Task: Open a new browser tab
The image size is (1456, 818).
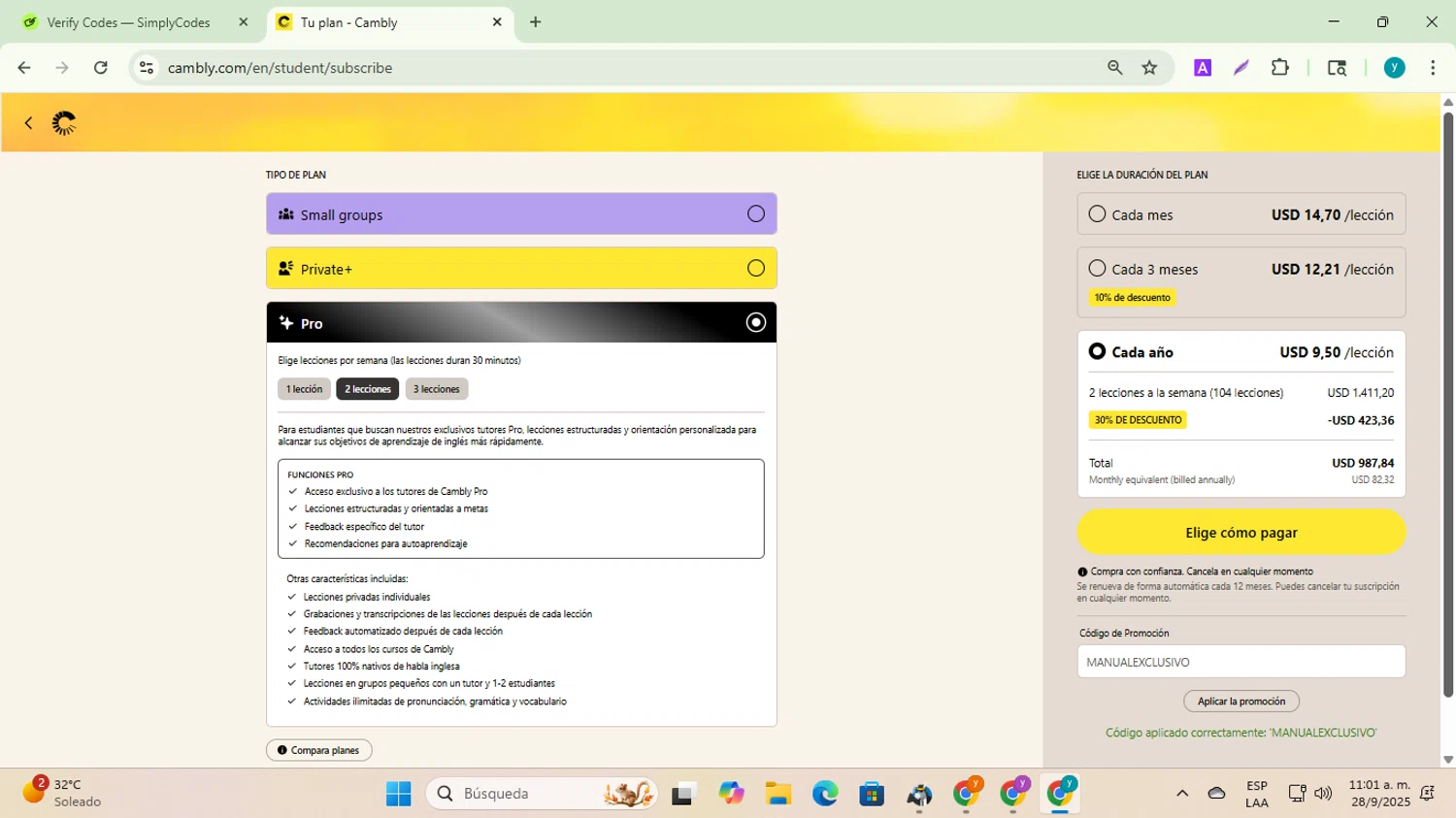Action: click(x=536, y=21)
